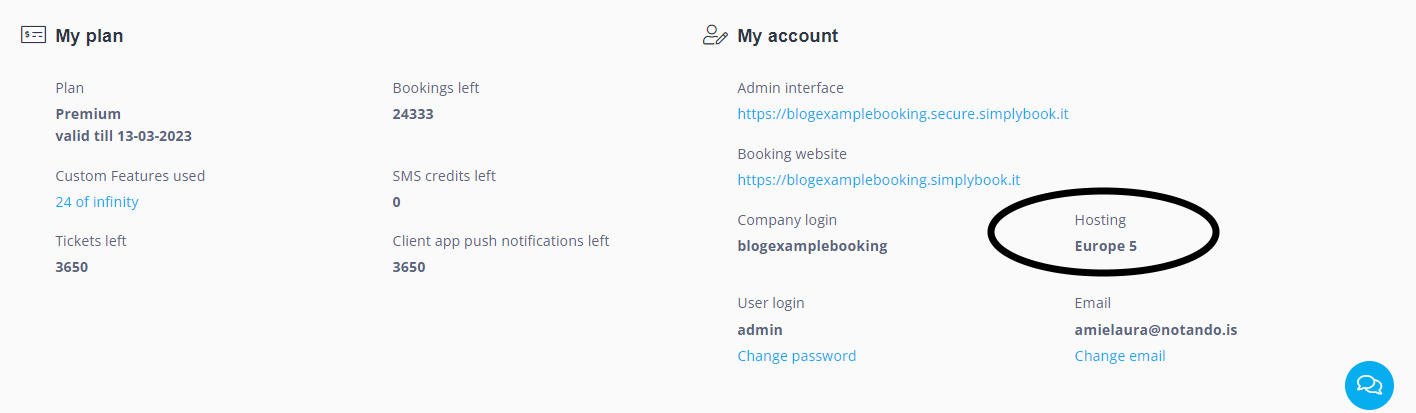Click the amielaura@notando.is email address
Viewport: 1416px width, 413px height.
click(x=1156, y=330)
